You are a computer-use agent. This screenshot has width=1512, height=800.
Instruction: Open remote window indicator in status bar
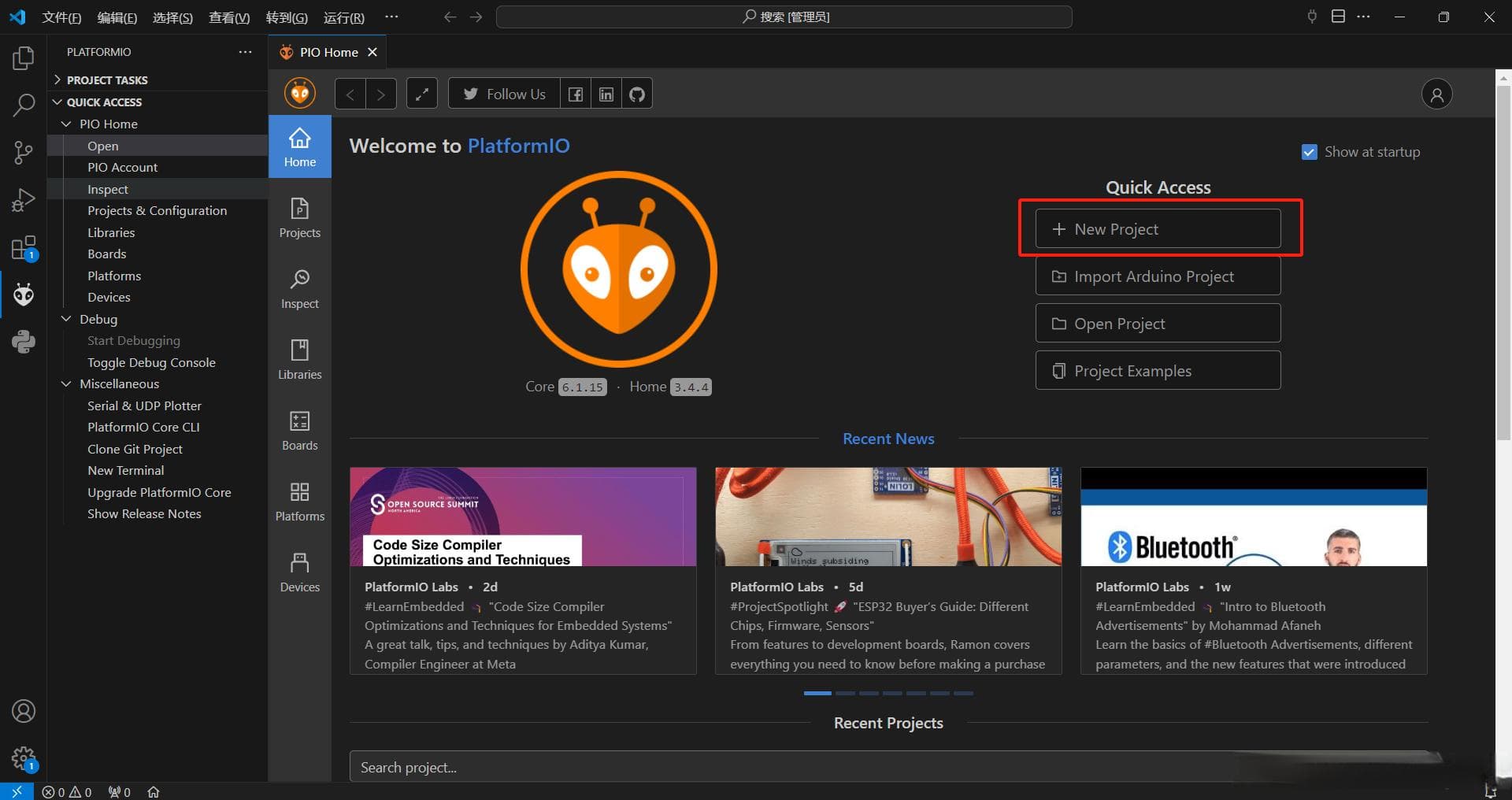[17, 791]
